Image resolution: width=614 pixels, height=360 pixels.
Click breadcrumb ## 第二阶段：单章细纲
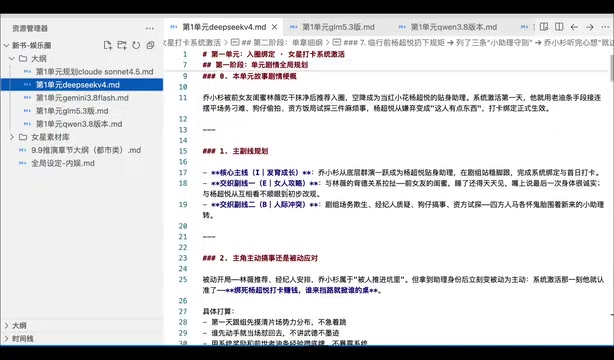[282, 42]
